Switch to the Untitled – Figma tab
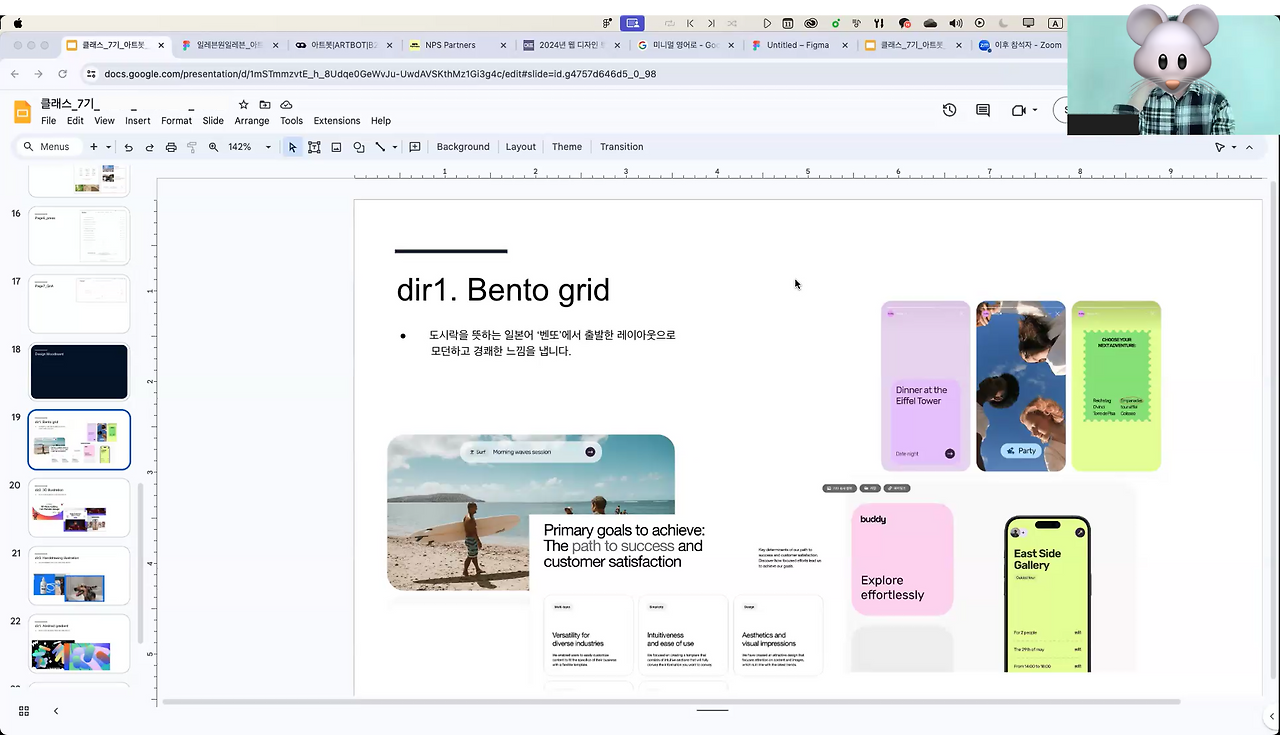 point(796,45)
